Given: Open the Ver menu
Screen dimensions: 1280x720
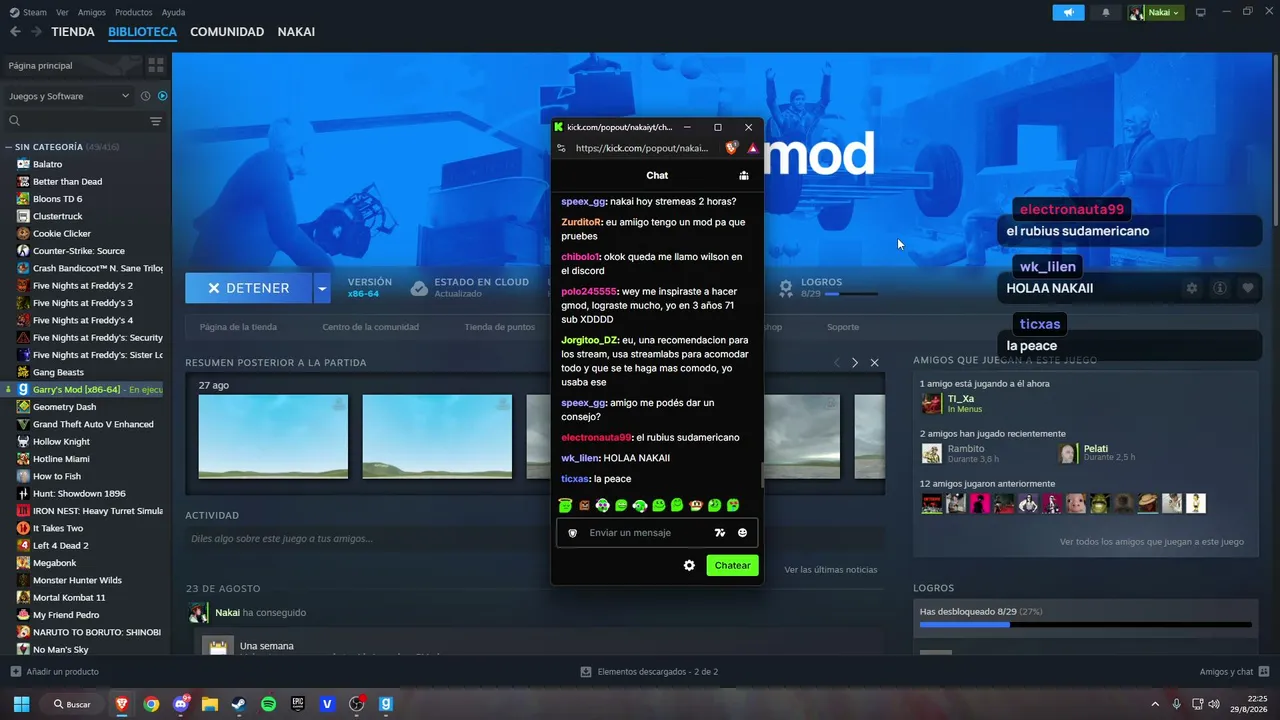Looking at the screenshot, I should 62,12.
